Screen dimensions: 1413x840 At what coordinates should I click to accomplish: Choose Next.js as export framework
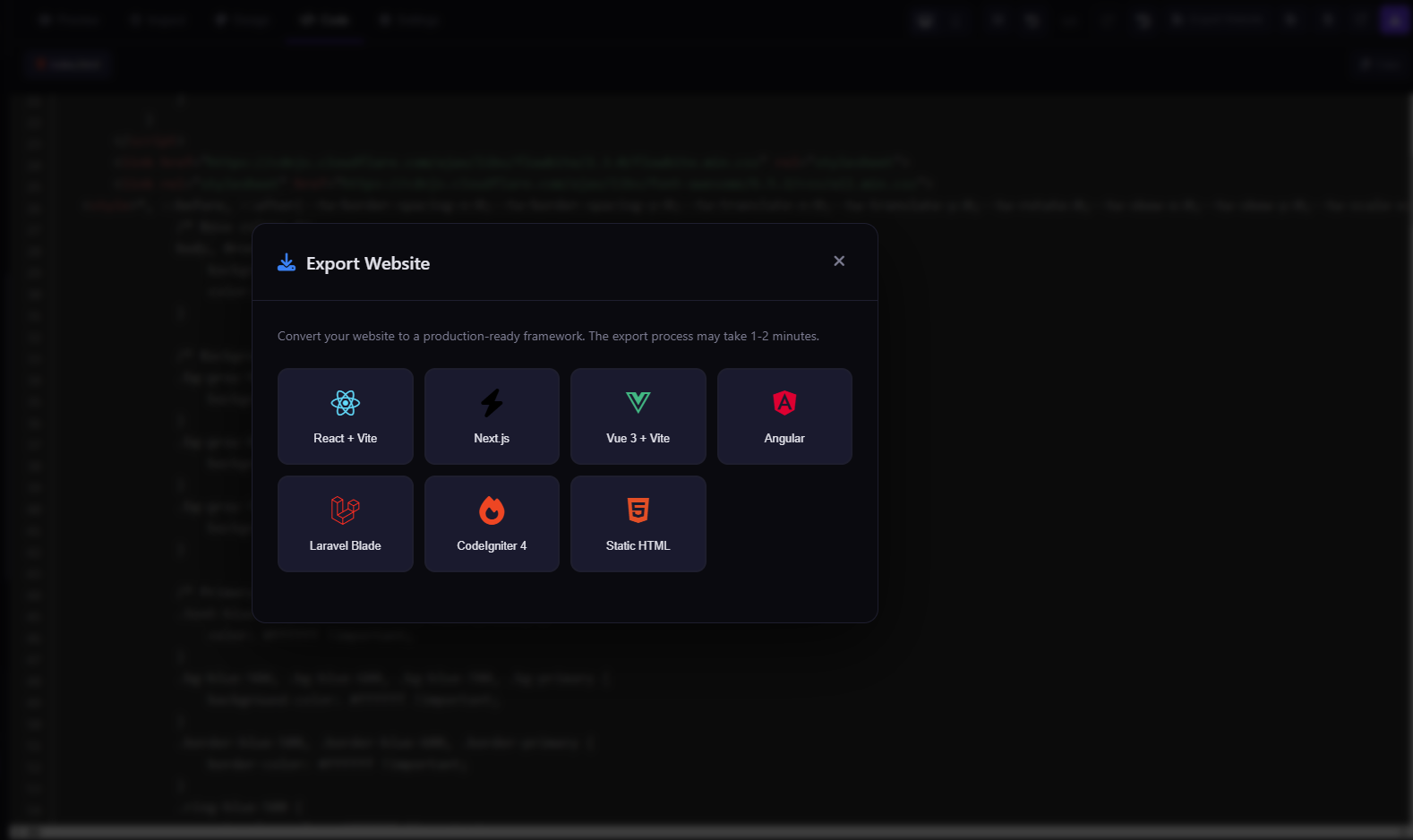(492, 416)
